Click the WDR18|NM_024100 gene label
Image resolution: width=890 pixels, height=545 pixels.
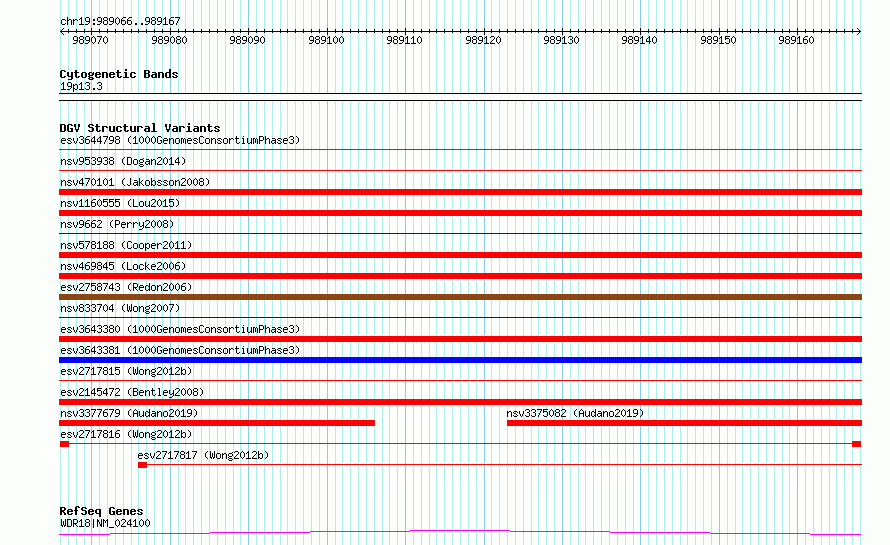[105, 523]
